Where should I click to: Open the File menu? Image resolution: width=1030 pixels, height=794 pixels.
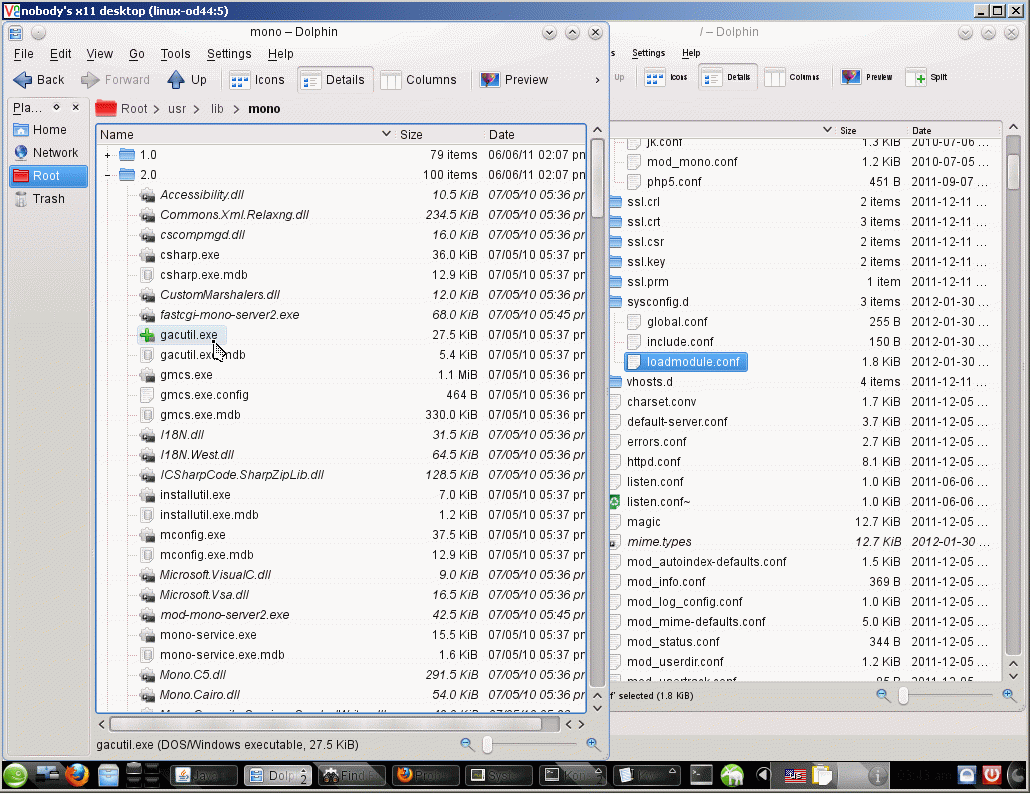coord(23,54)
